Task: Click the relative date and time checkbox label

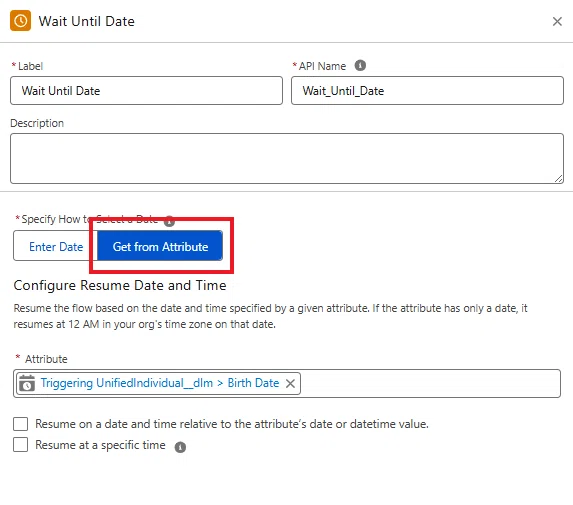Action: pos(232,424)
